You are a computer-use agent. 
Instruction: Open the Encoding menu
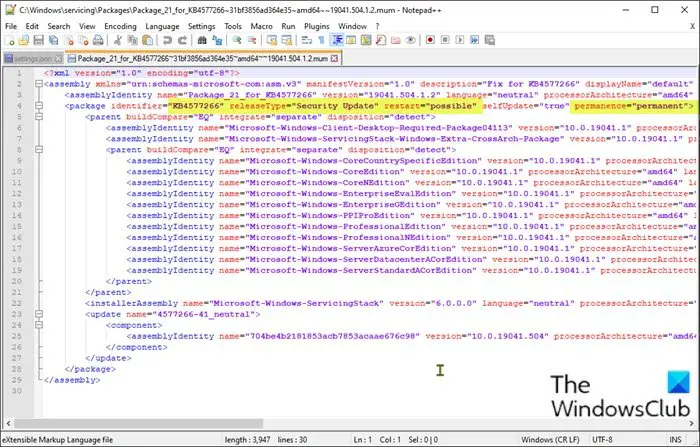120,26
